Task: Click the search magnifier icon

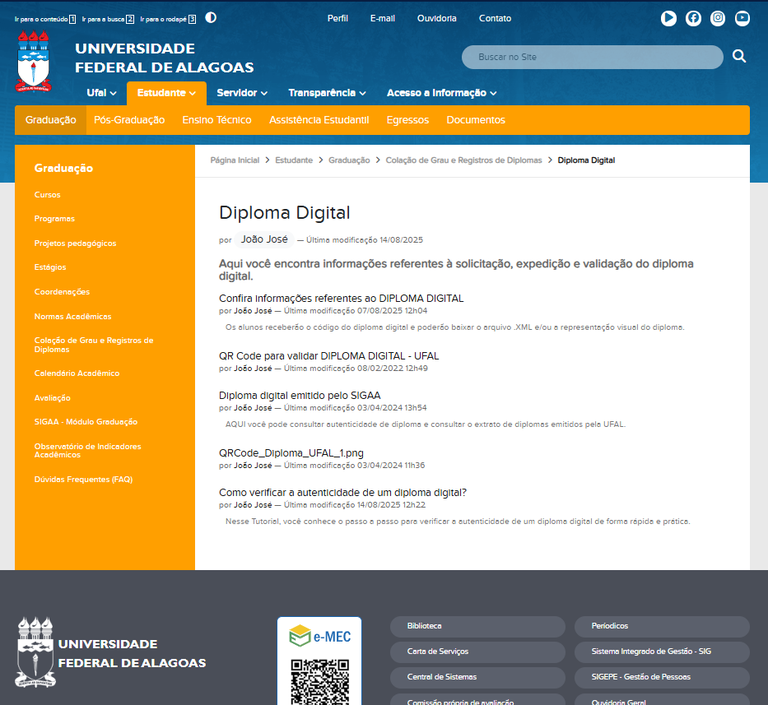Action: click(x=739, y=57)
